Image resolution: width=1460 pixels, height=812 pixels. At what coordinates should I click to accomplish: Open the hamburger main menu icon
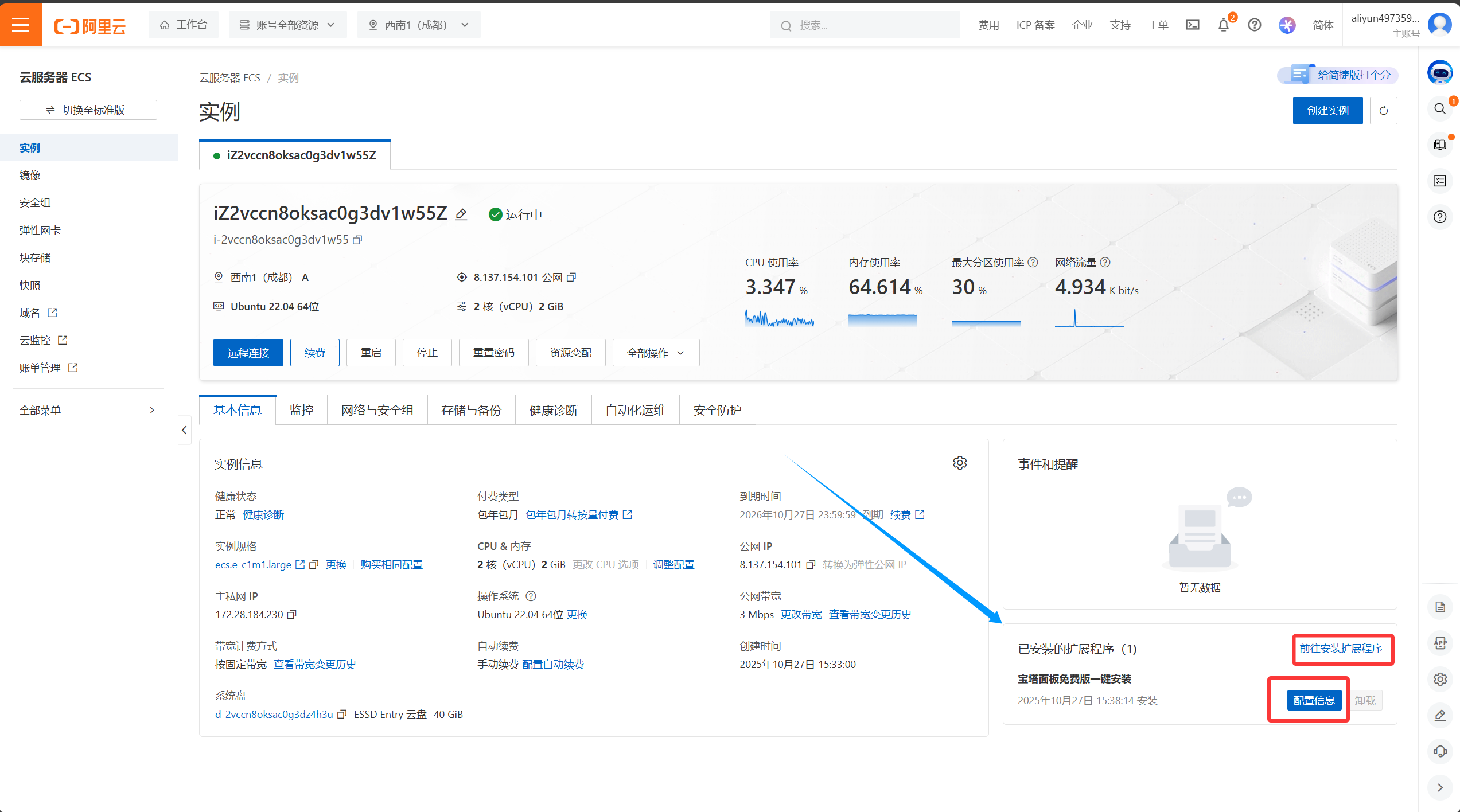[x=21, y=25]
